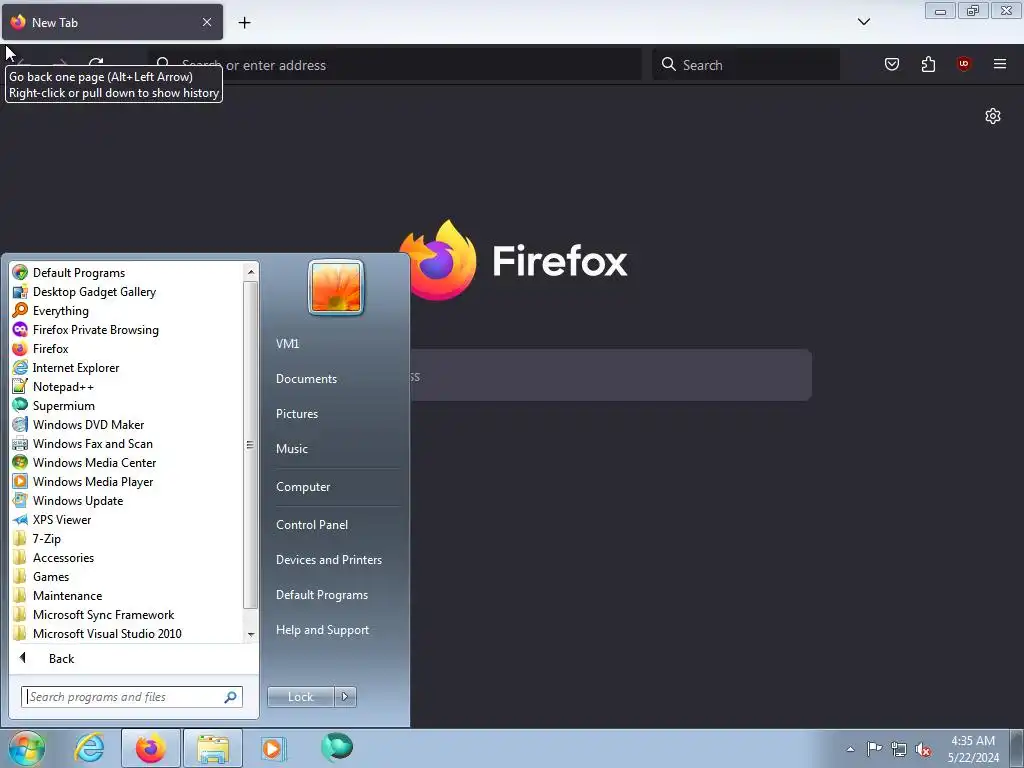Click the user account picture
1024x768 pixels.
pos(336,287)
